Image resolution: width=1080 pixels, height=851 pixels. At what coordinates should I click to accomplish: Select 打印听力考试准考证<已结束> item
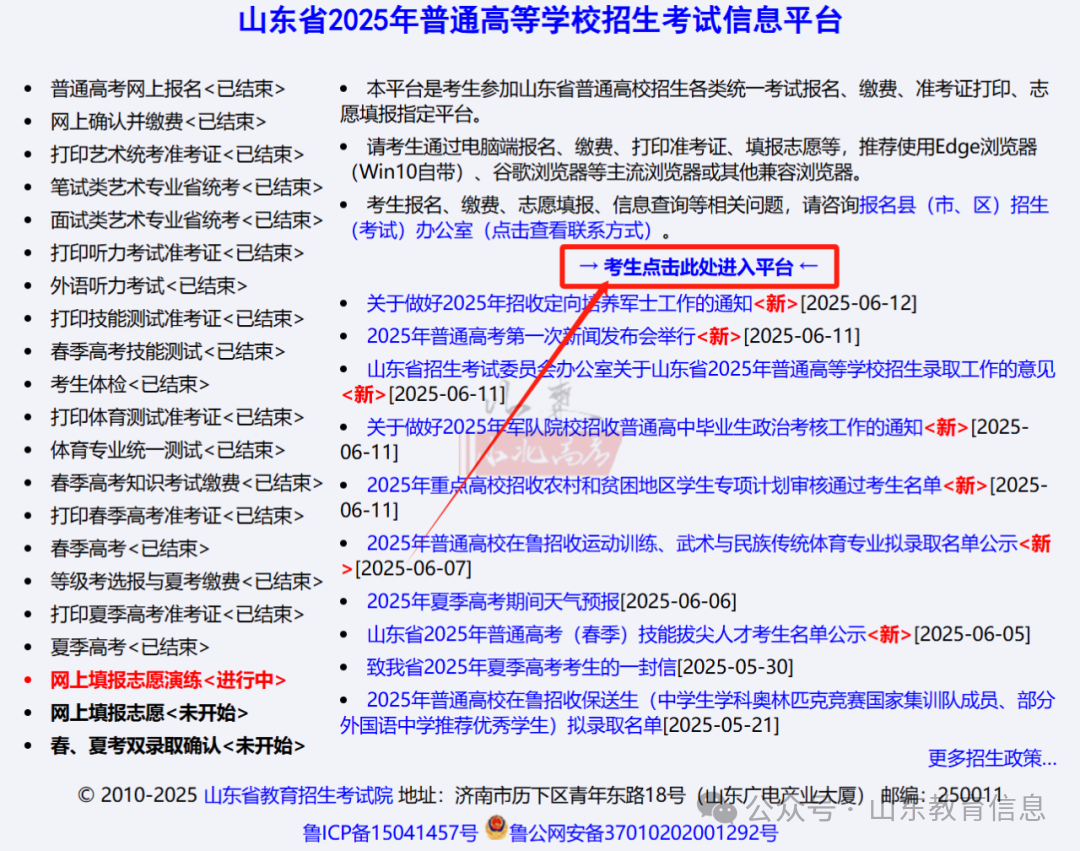click(x=177, y=253)
